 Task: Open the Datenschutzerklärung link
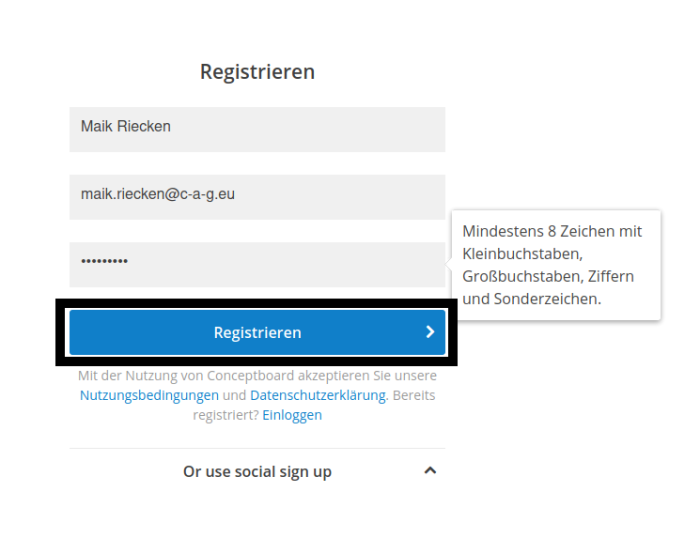click(x=318, y=396)
